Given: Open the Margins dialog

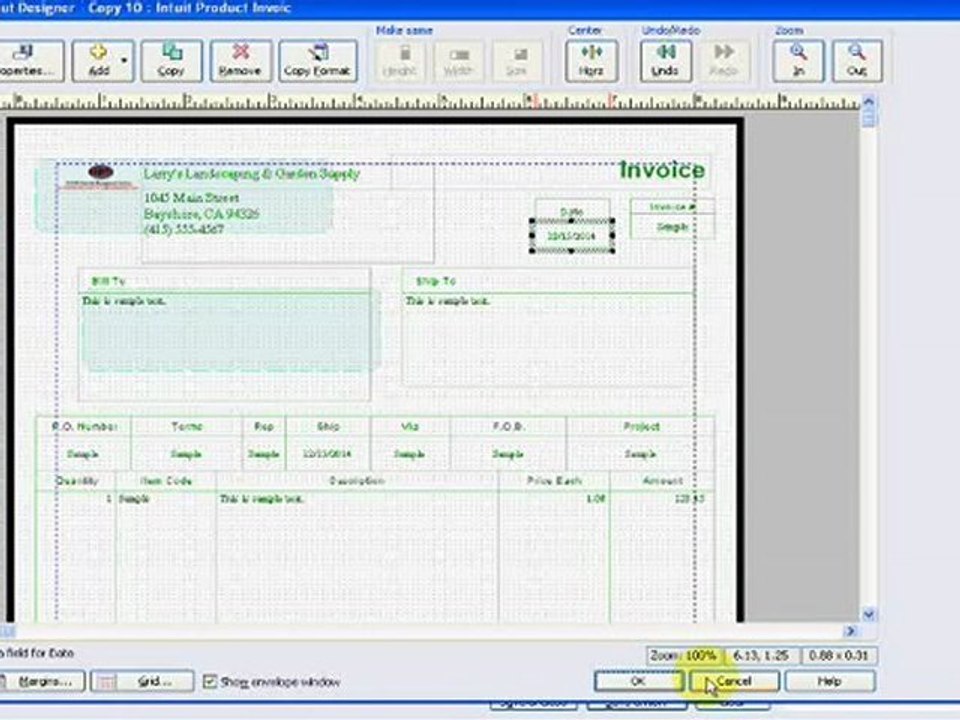Looking at the screenshot, I should point(42,681).
